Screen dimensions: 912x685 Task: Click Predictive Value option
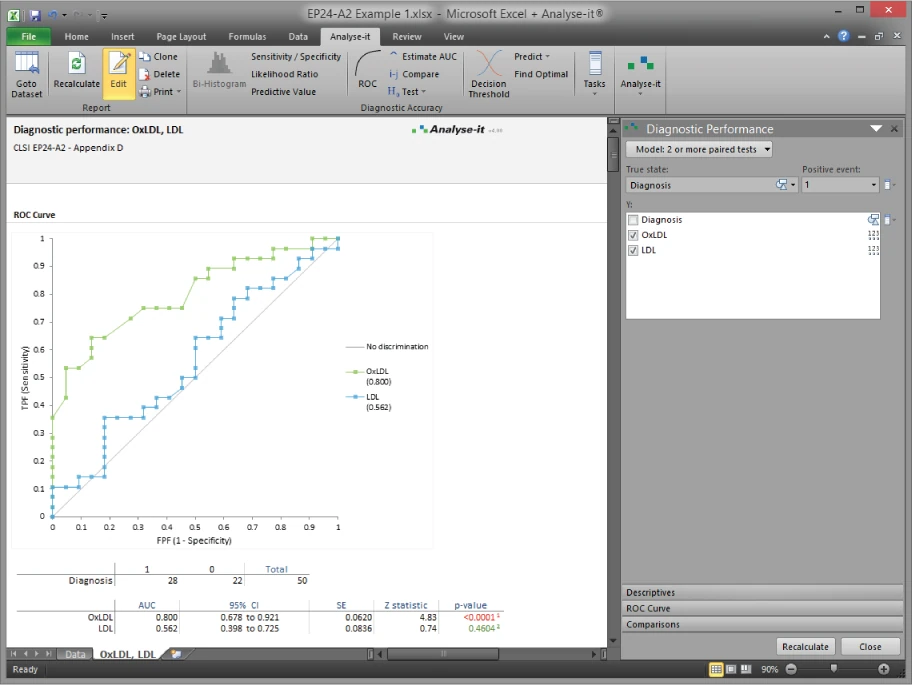click(283, 91)
